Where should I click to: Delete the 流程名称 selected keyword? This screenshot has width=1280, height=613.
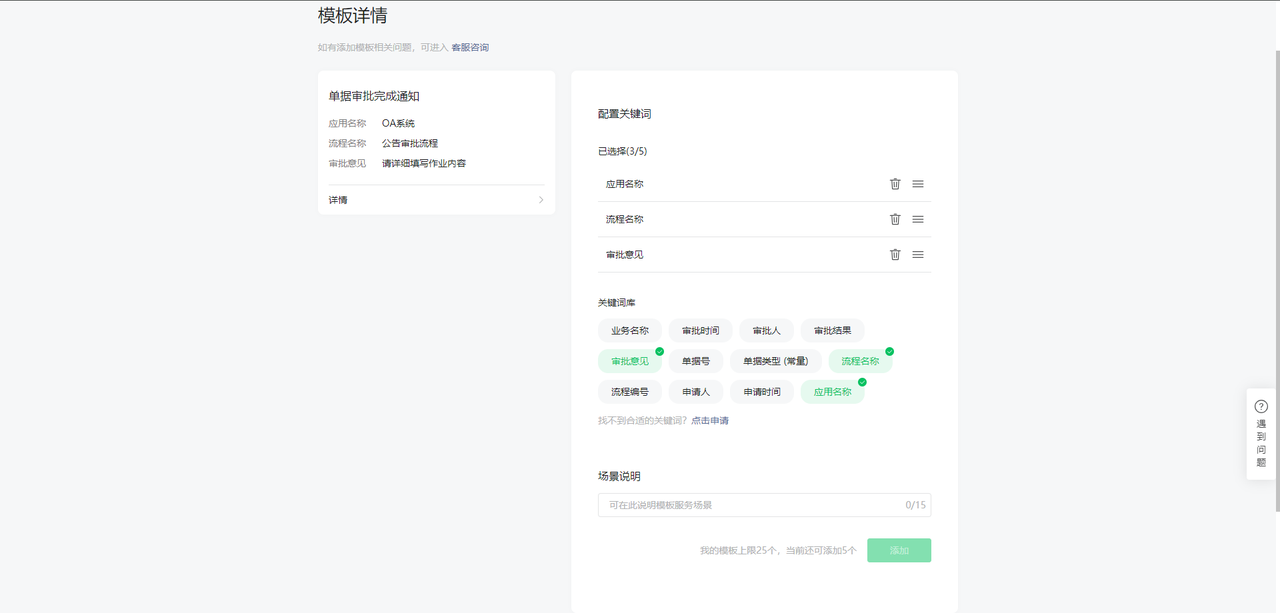point(895,219)
